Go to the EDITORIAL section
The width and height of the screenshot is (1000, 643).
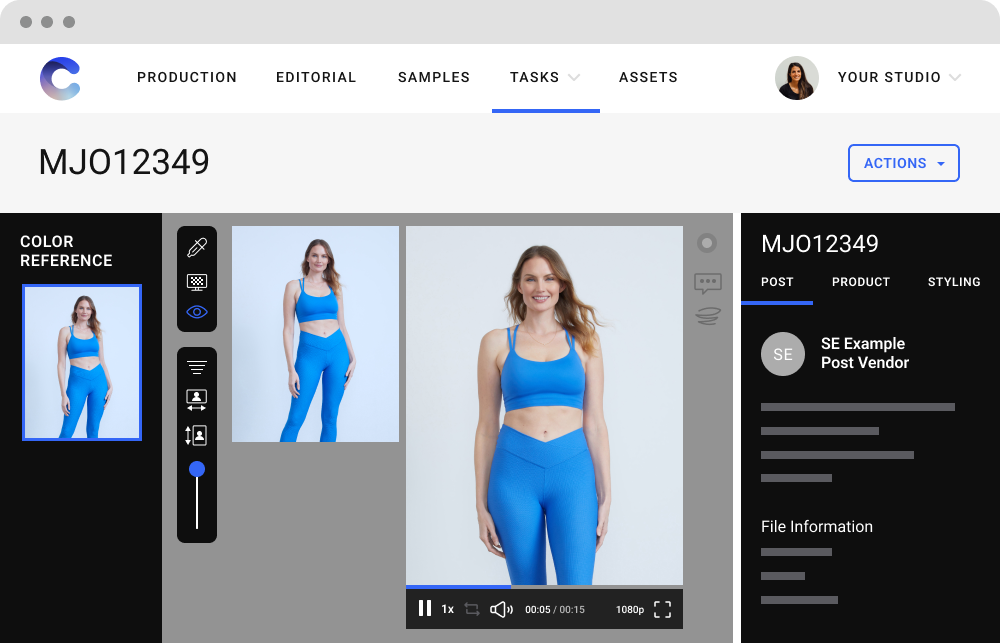coord(316,77)
